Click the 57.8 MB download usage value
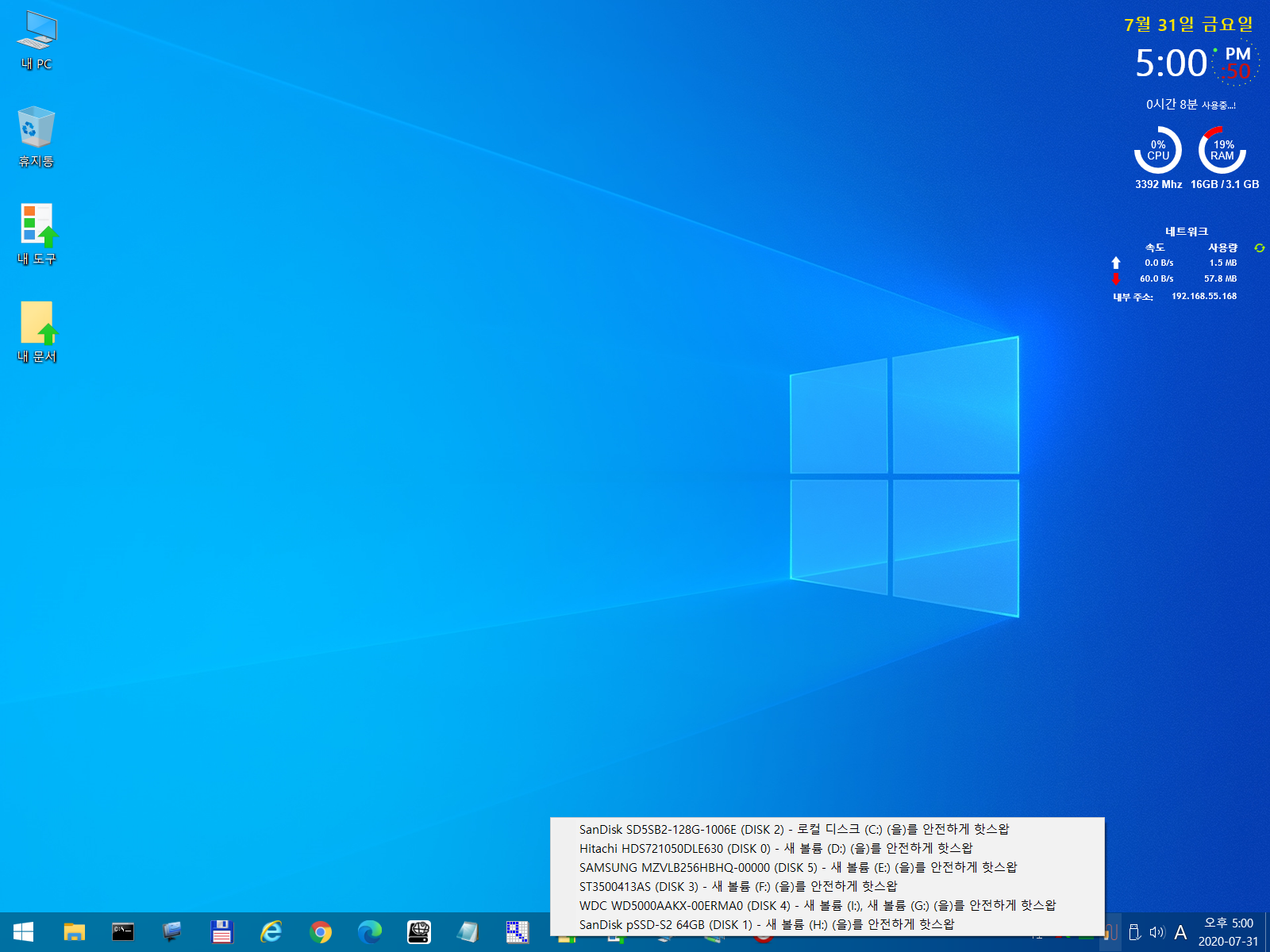This screenshot has height=952, width=1270. tap(1220, 278)
